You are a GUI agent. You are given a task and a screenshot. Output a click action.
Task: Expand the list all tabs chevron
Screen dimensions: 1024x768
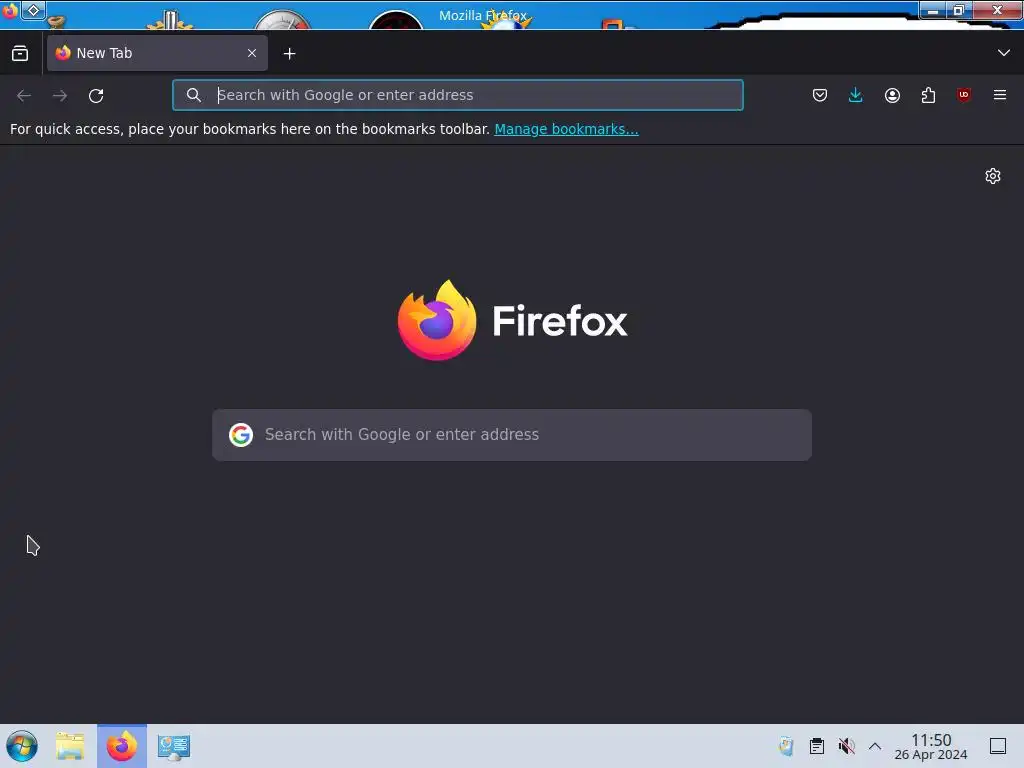(1004, 53)
